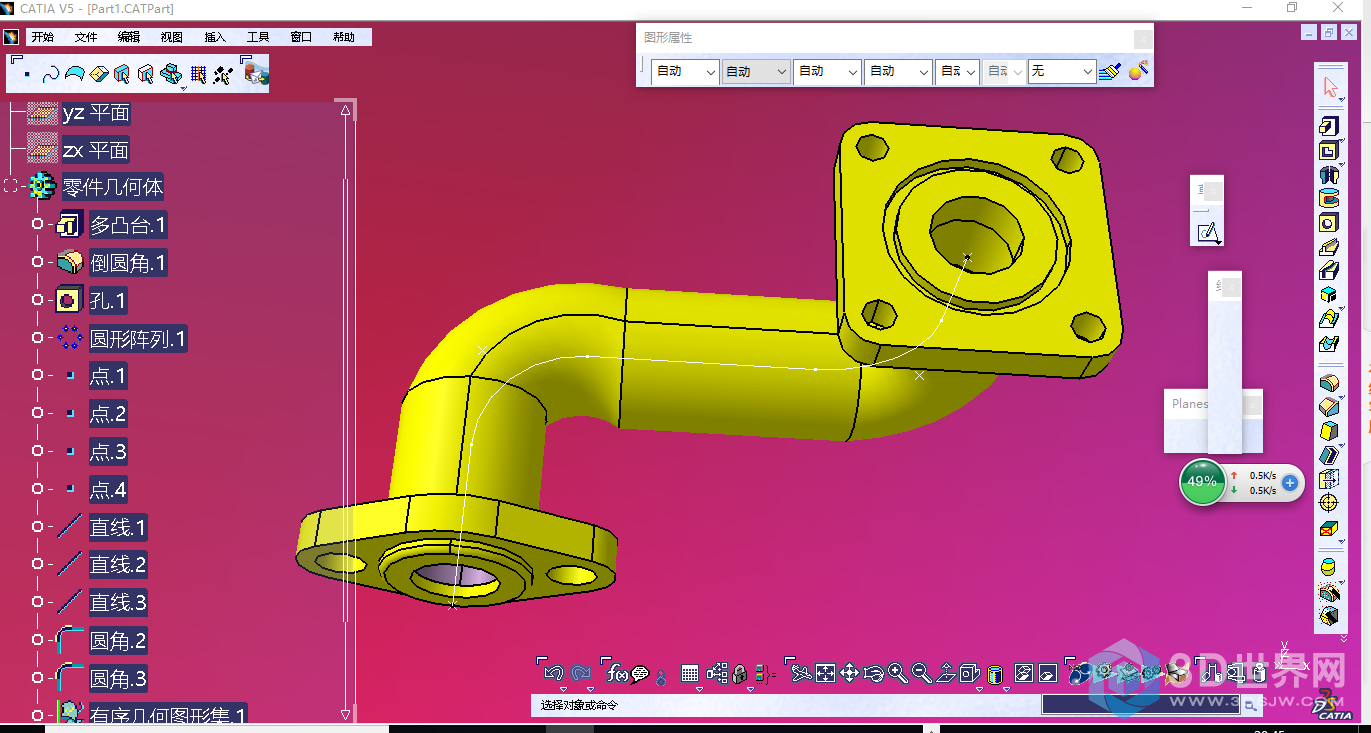Select 圆角.3 in the spec tree
The width and height of the screenshot is (1371, 733).
(118, 679)
